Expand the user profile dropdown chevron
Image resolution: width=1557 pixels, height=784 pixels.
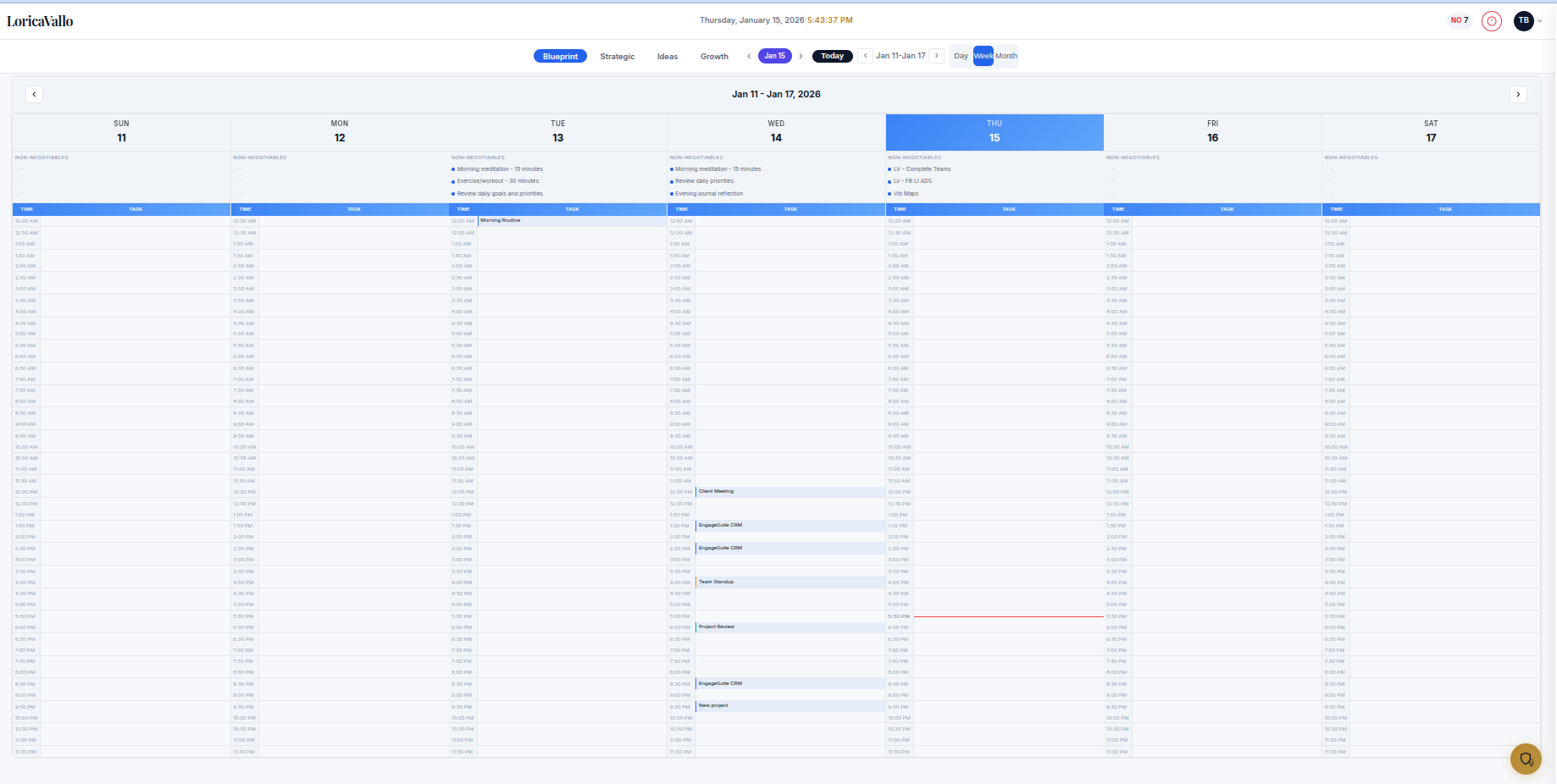click(1540, 21)
